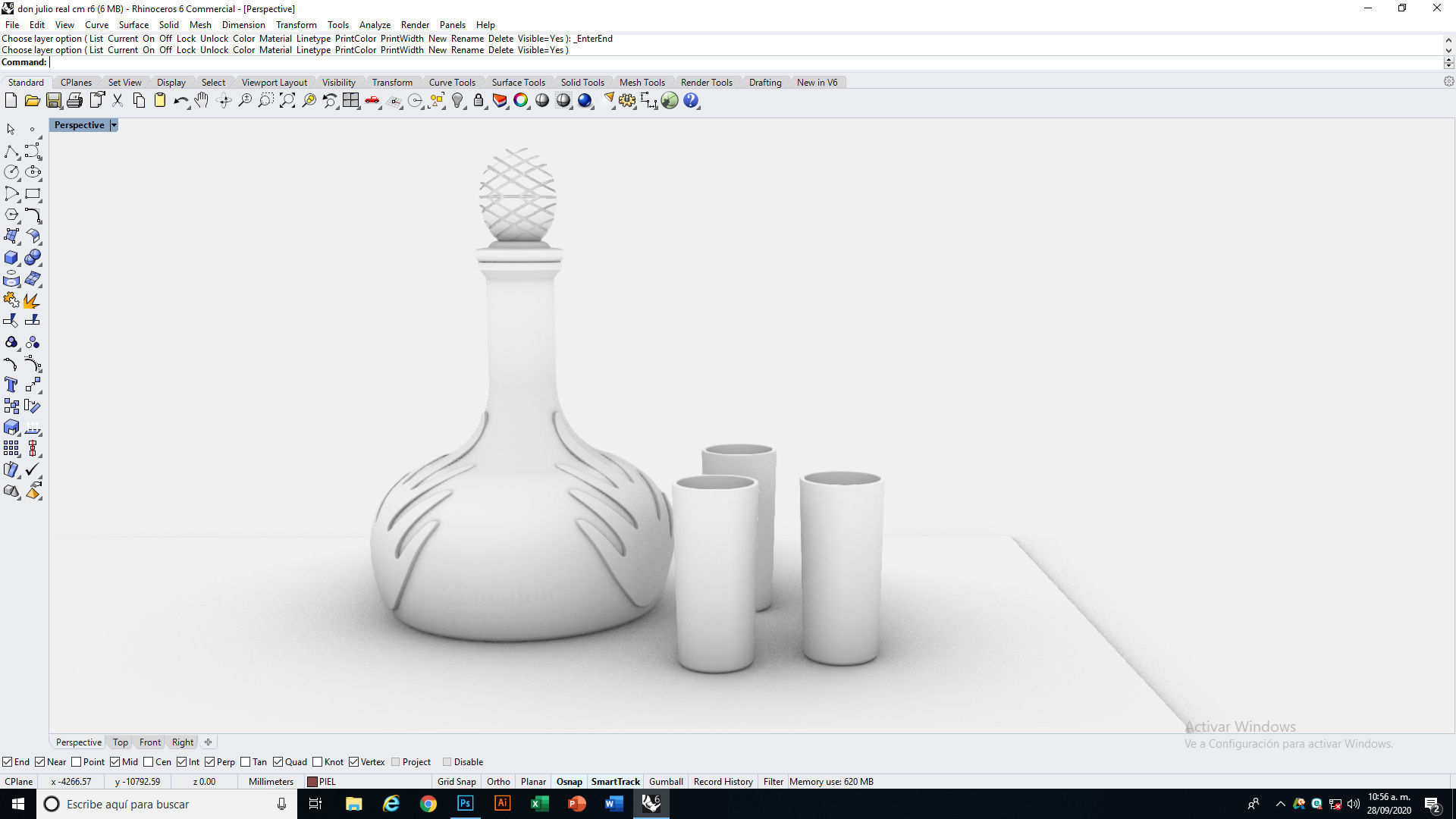Toggle the End osnap checkbox
This screenshot has height=819, width=1456.
[7, 762]
